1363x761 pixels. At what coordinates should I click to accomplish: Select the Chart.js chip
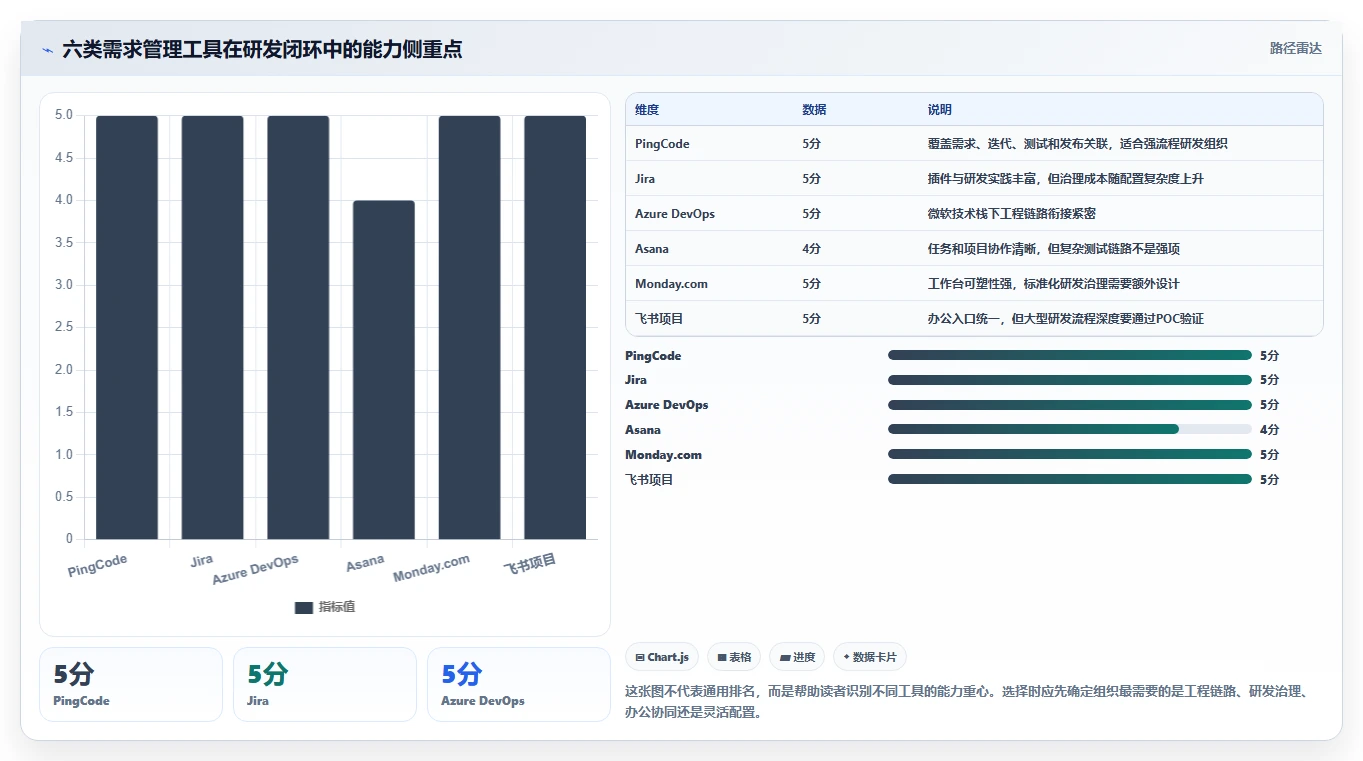tap(662, 657)
